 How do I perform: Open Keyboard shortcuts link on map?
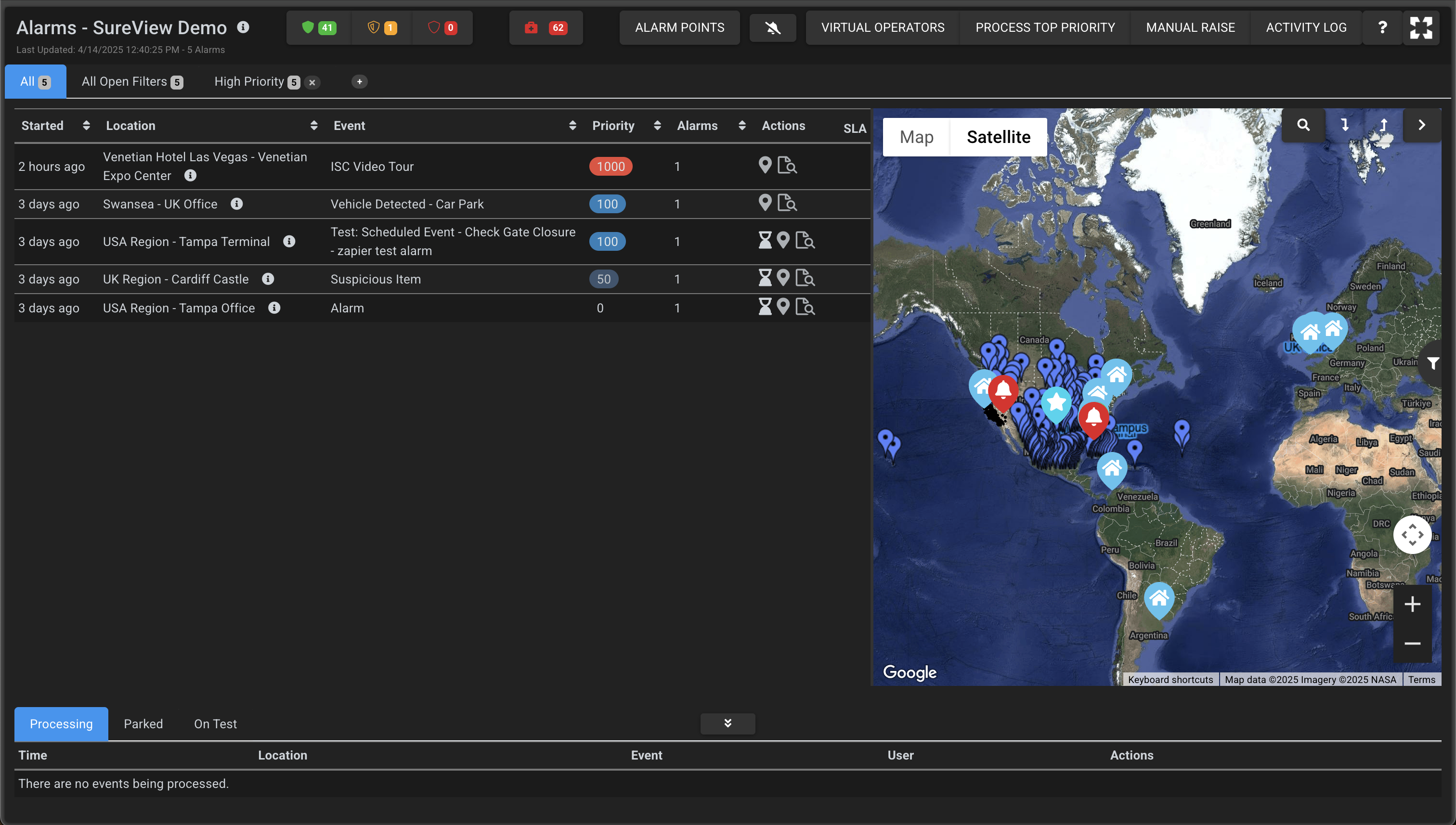coord(1170,679)
